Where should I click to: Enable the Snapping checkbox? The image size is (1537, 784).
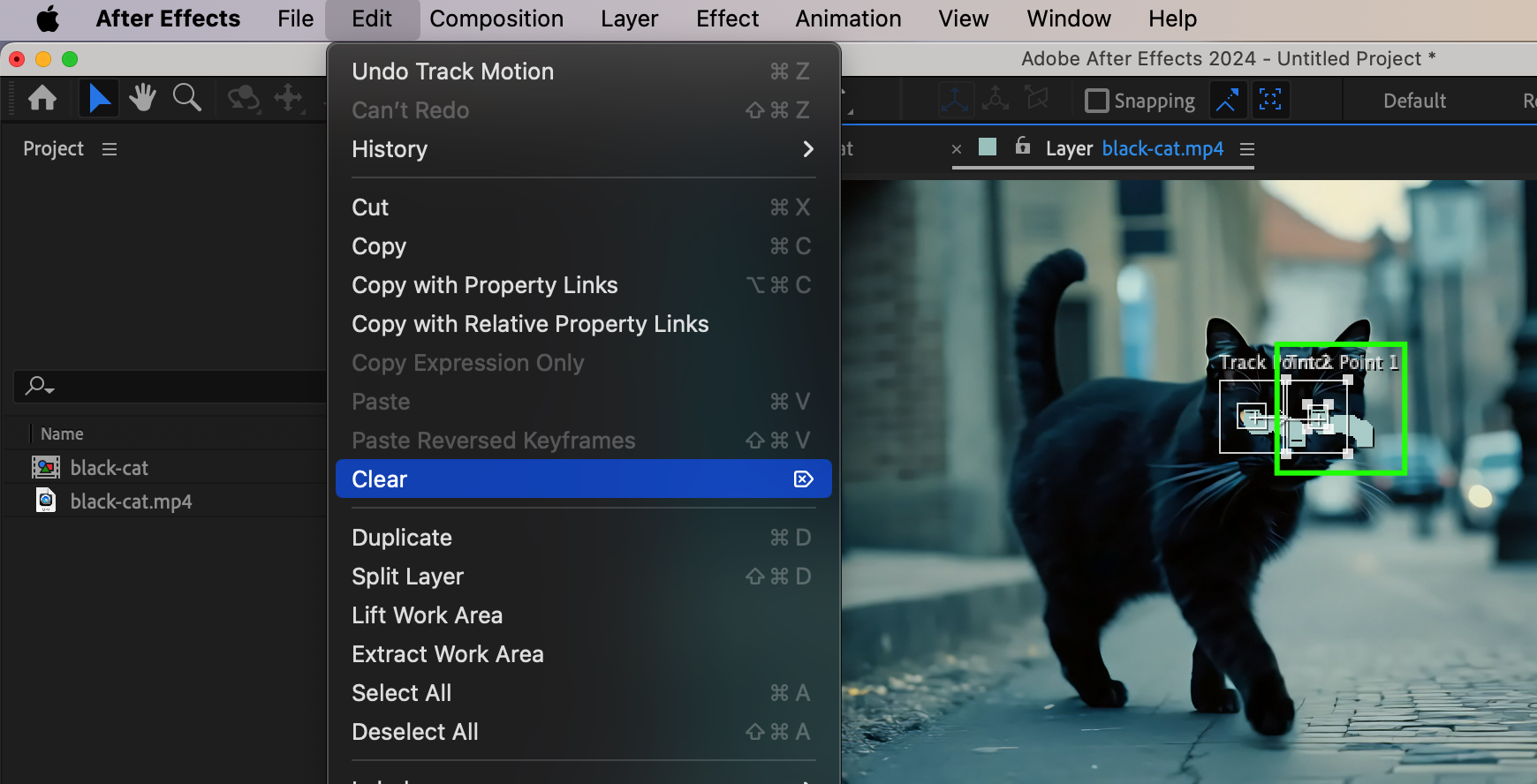pyautogui.click(x=1096, y=101)
